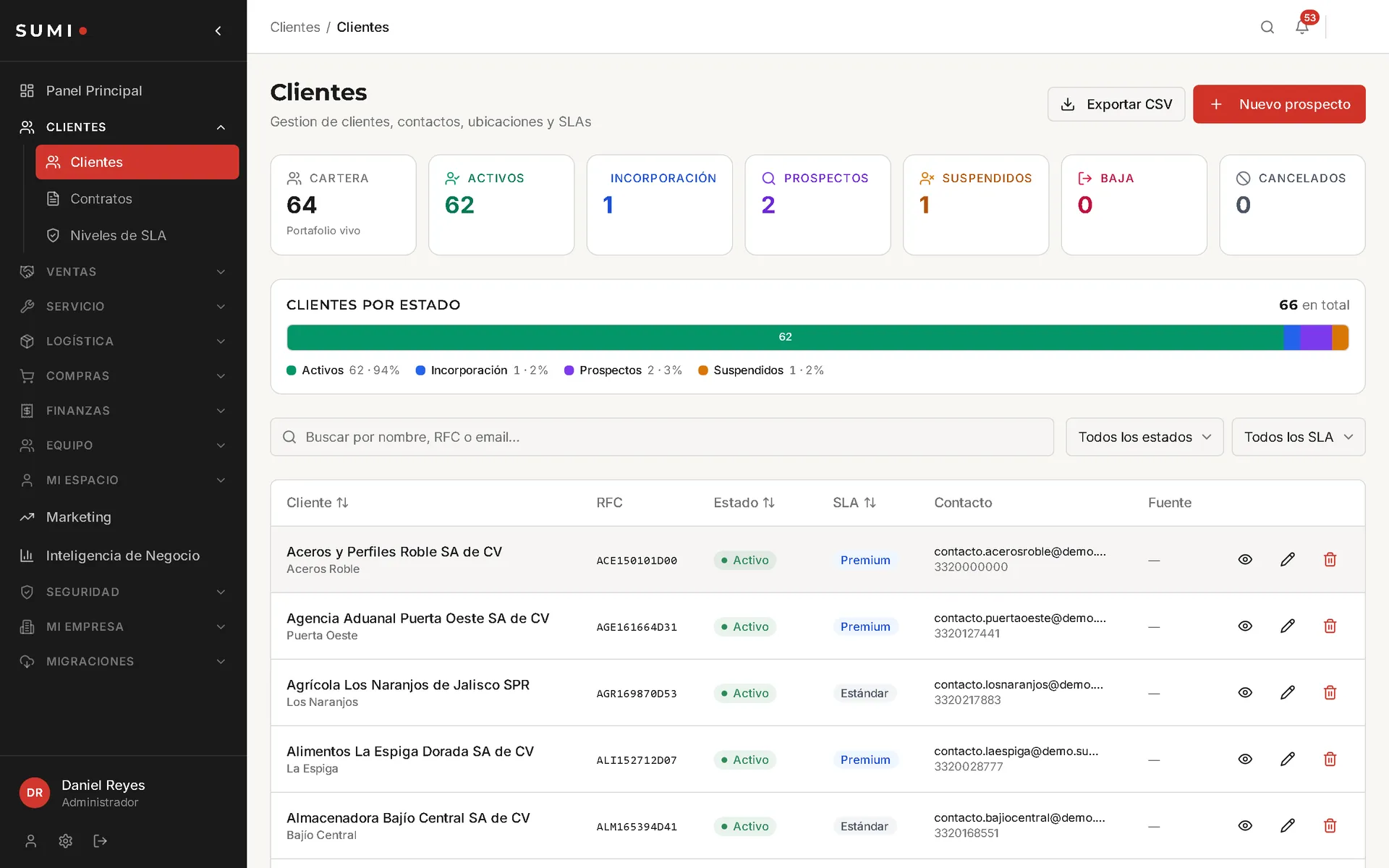Open the Todos los estados filter dropdown

tap(1144, 437)
